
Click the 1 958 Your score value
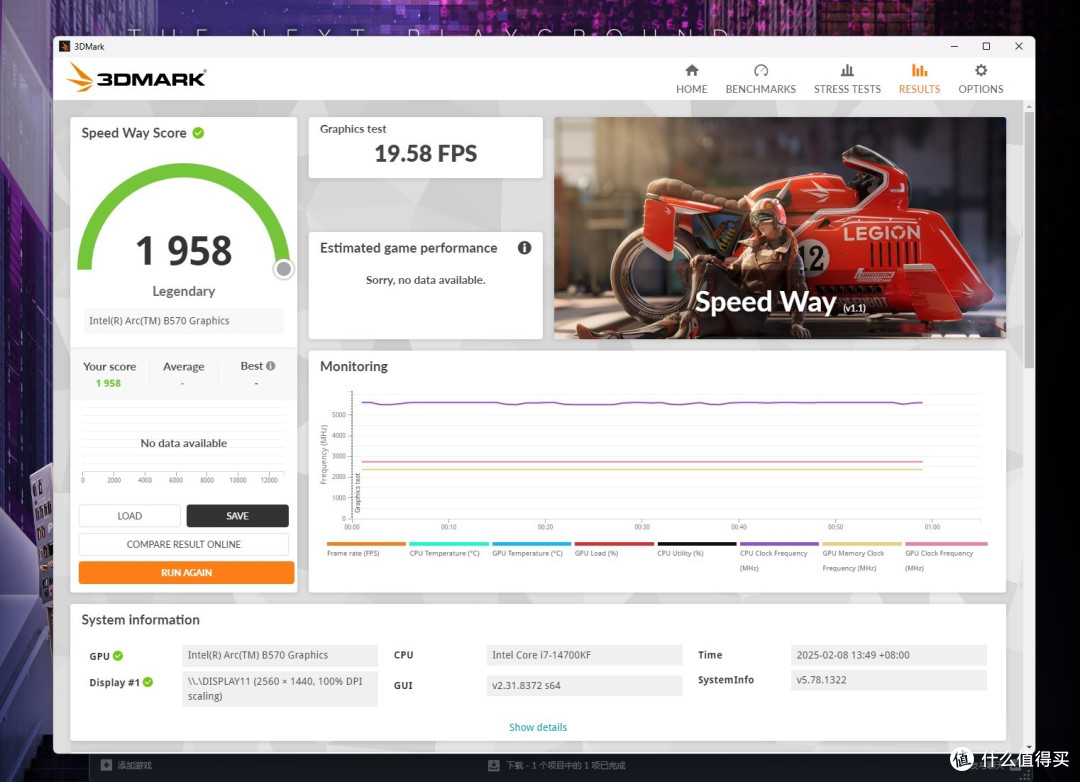click(x=108, y=383)
